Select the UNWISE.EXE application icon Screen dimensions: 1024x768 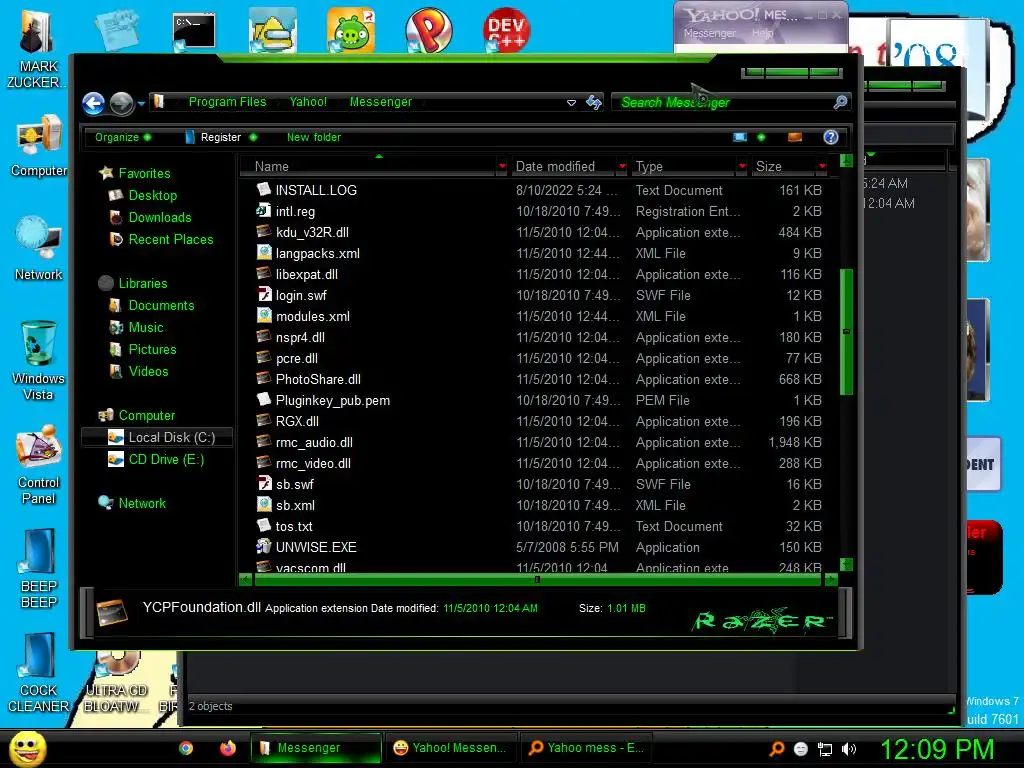[264, 547]
